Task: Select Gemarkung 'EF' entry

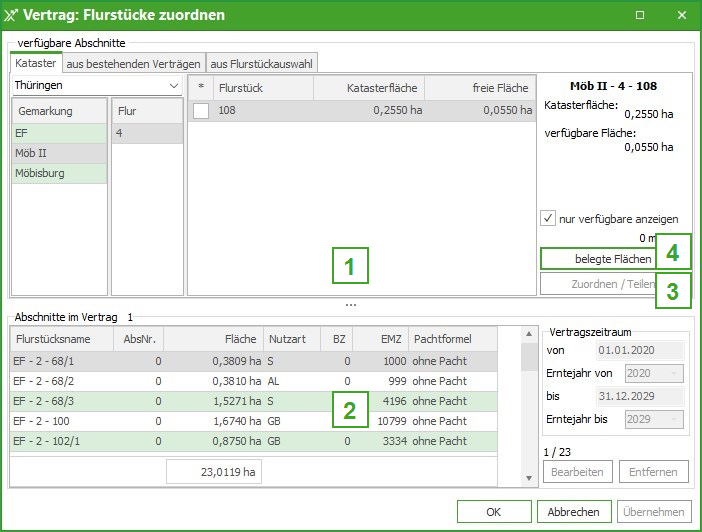Action: [58, 132]
